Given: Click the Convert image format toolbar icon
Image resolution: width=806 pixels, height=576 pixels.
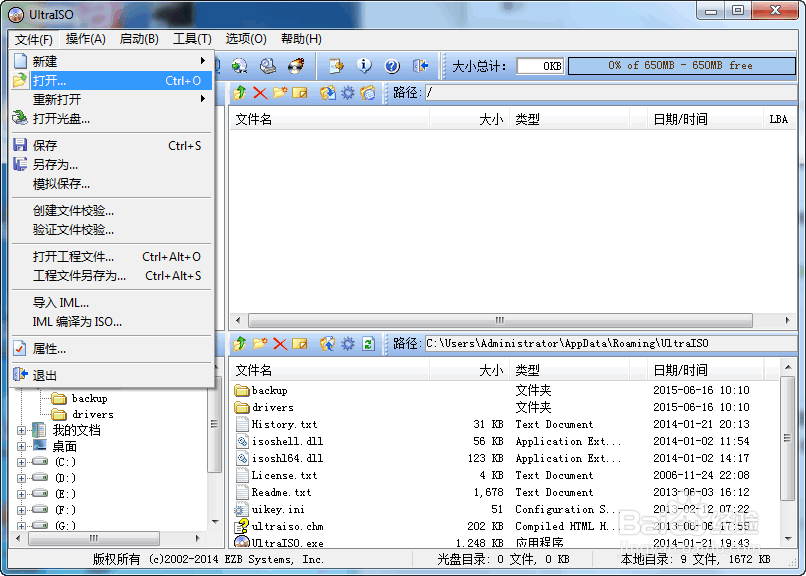Looking at the screenshot, I should (239, 66).
